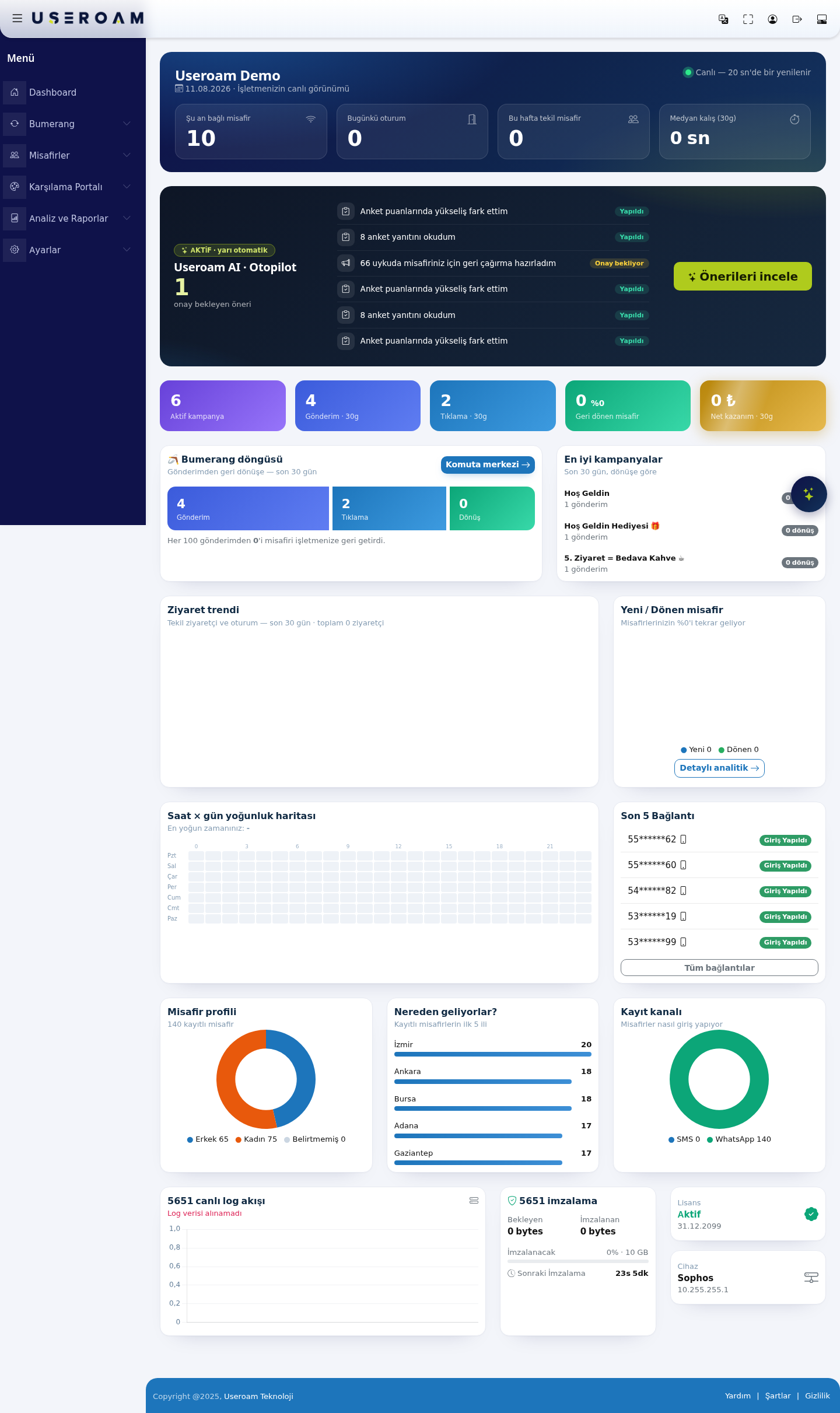840x1413 pixels.
Task: Click megaphone icon beside 66 uykuda suggestion
Action: point(346,263)
